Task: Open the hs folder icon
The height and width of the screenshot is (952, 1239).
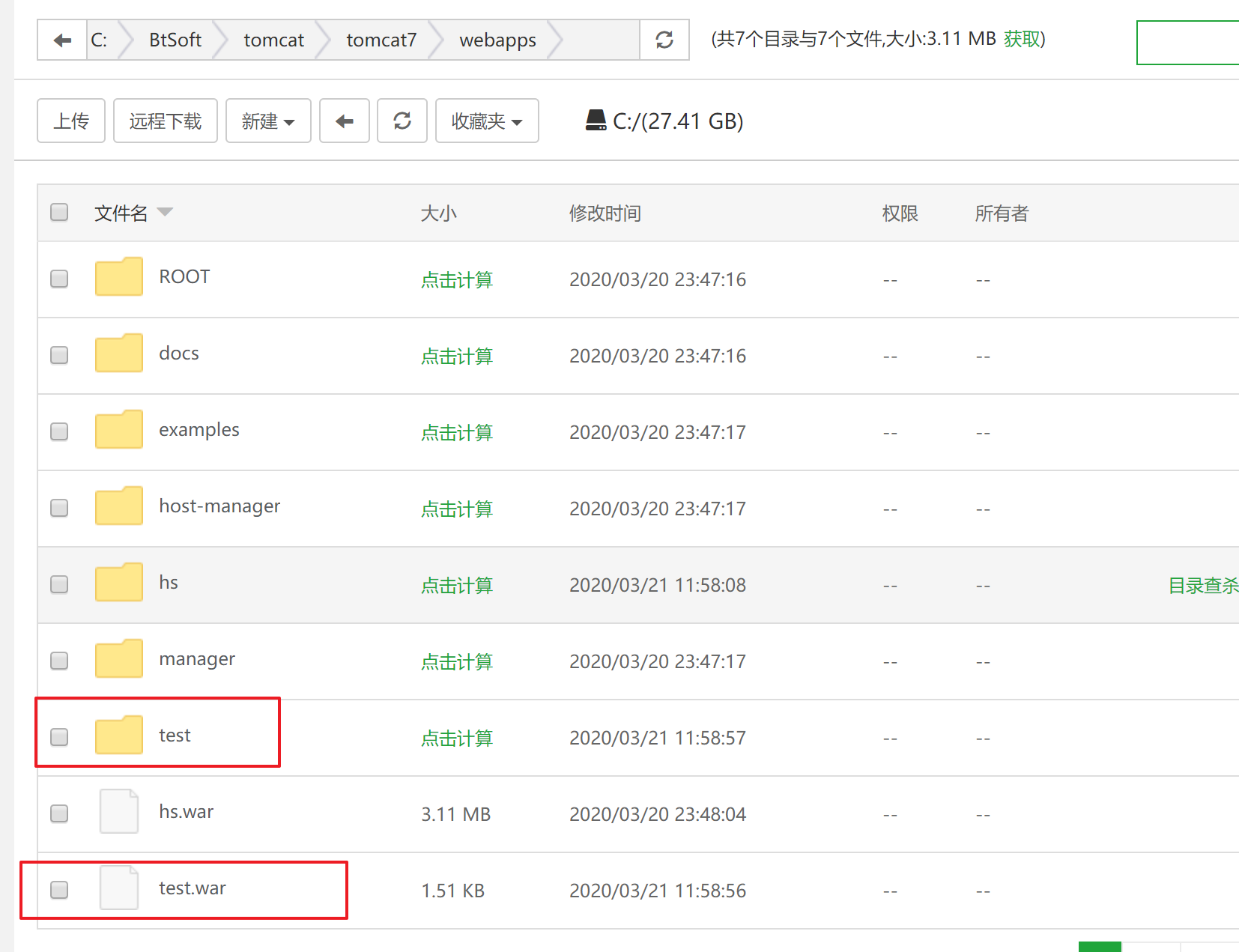Action: (x=119, y=582)
